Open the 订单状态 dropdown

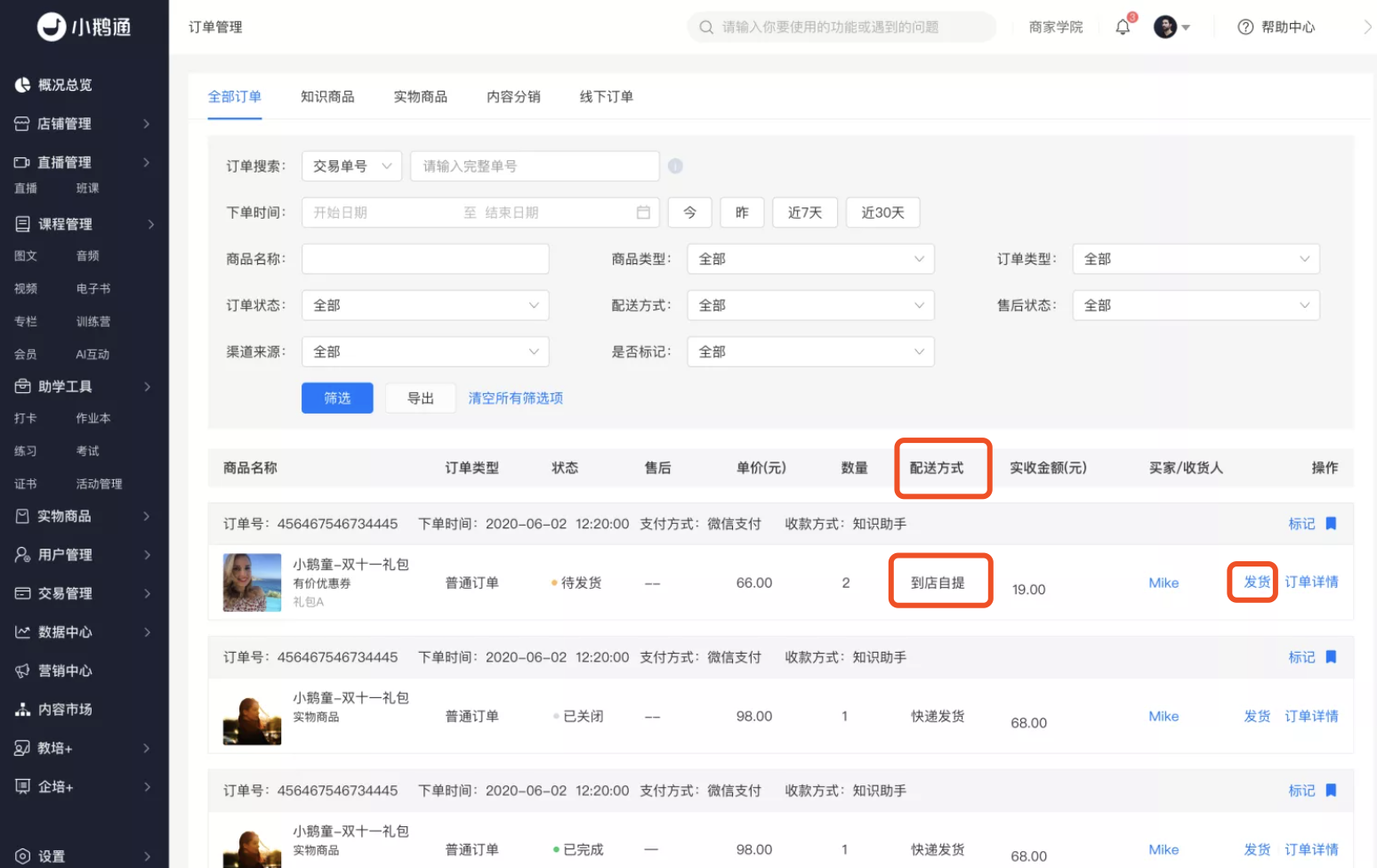[x=425, y=305]
